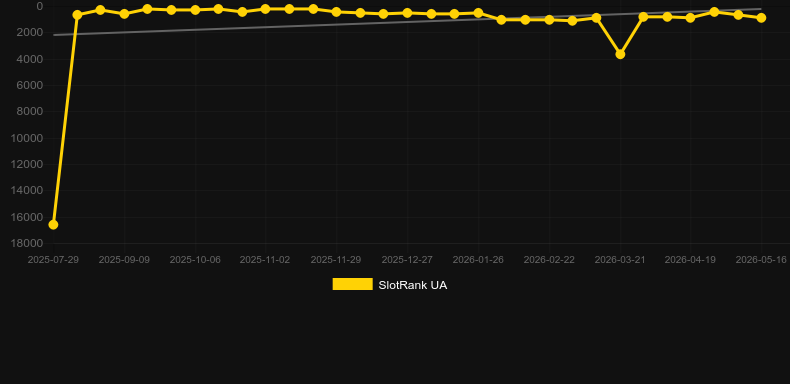Select the data point dip at 2026-03-21
Image resolution: width=790 pixels, height=384 pixels.
pyautogui.click(x=620, y=54)
